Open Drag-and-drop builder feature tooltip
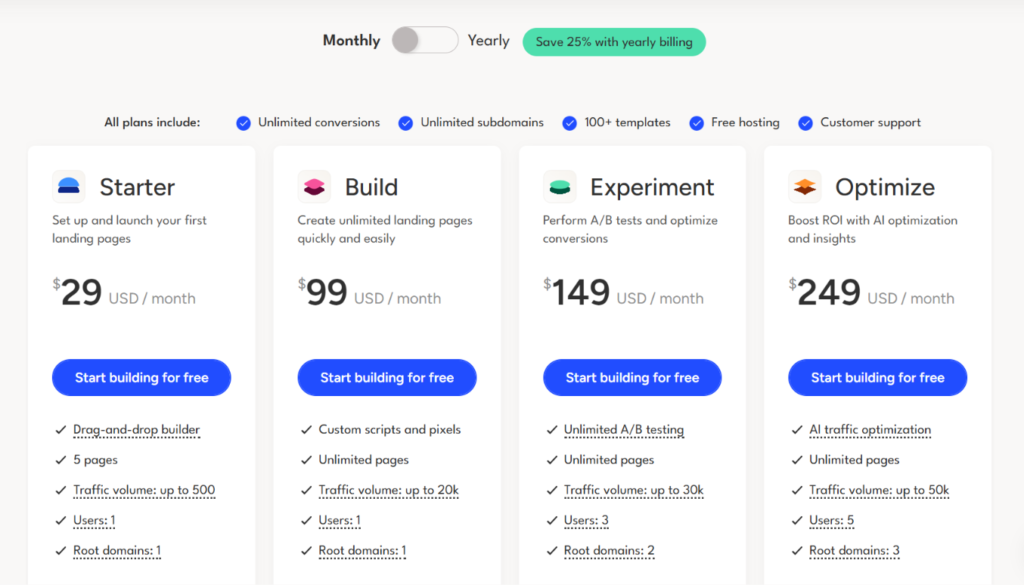The height and width of the screenshot is (585, 1024). [136, 430]
